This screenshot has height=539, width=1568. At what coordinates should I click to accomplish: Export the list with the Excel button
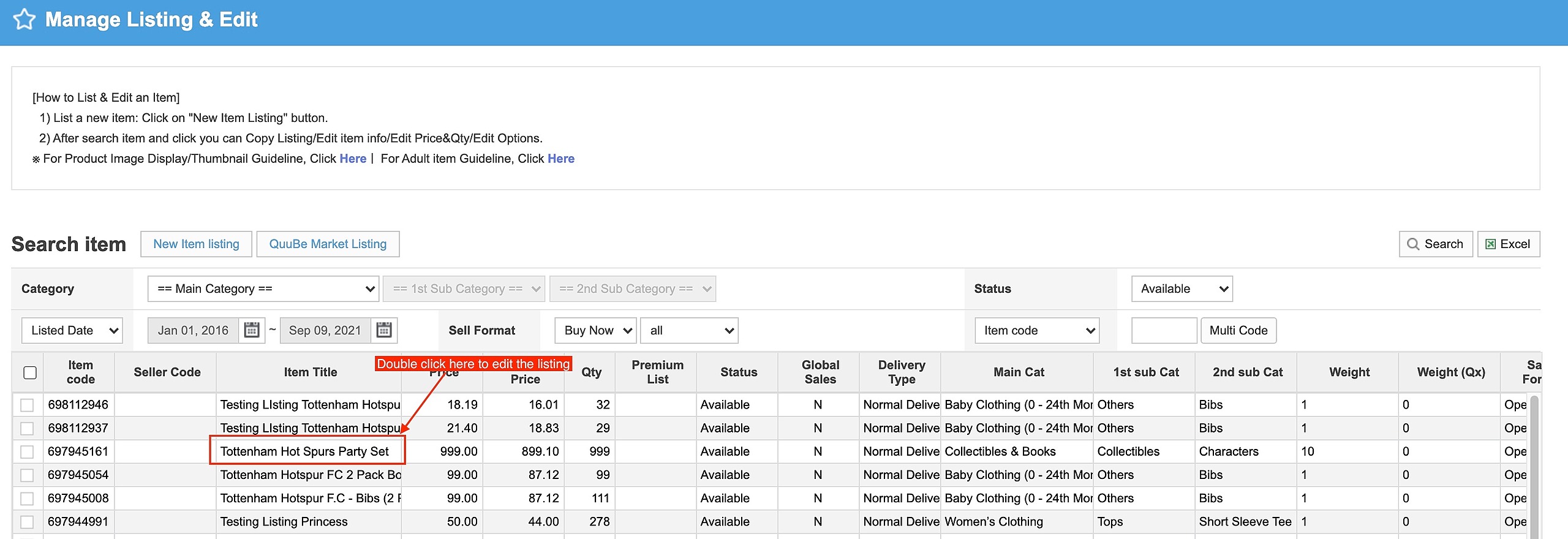1508,244
